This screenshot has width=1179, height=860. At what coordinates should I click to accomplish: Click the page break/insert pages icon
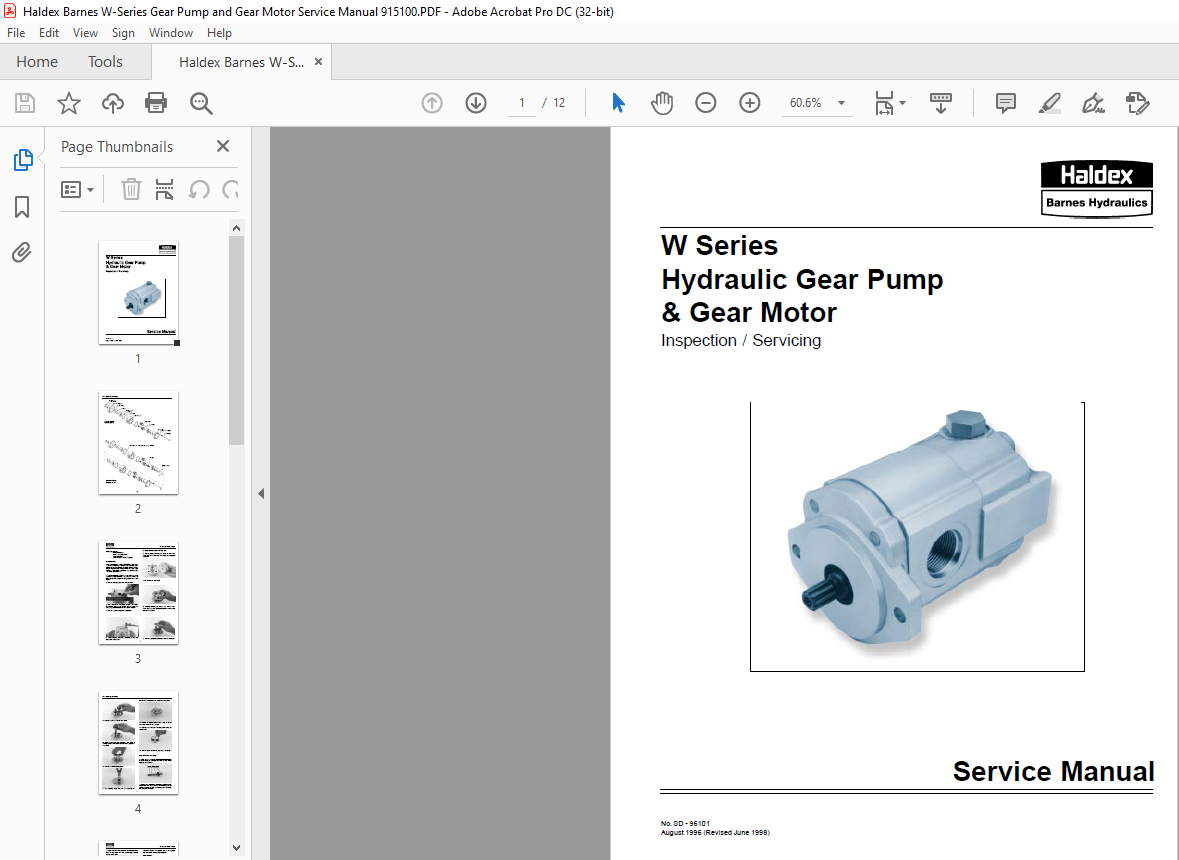tap(164, 189)
